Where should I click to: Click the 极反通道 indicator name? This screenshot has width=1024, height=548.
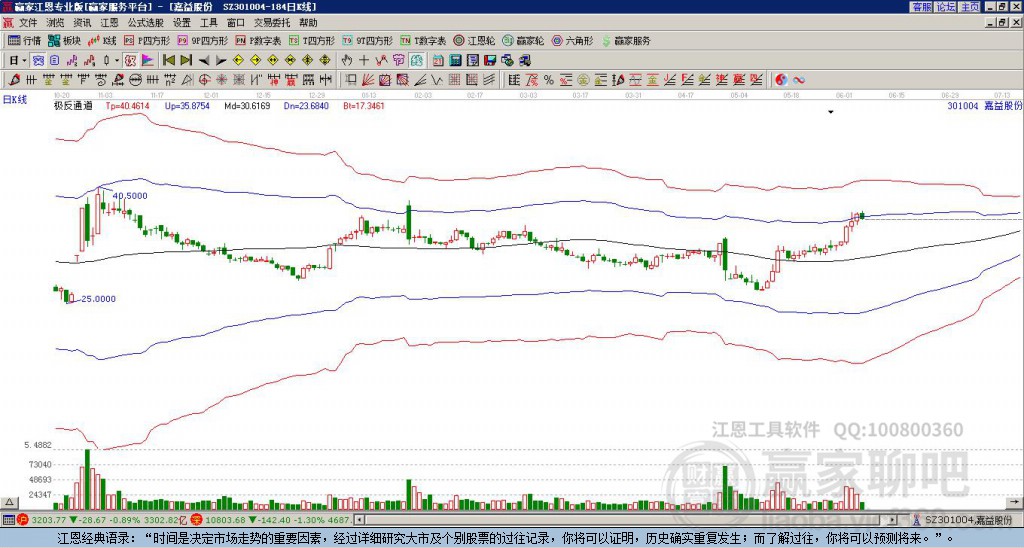click(73, 105)
